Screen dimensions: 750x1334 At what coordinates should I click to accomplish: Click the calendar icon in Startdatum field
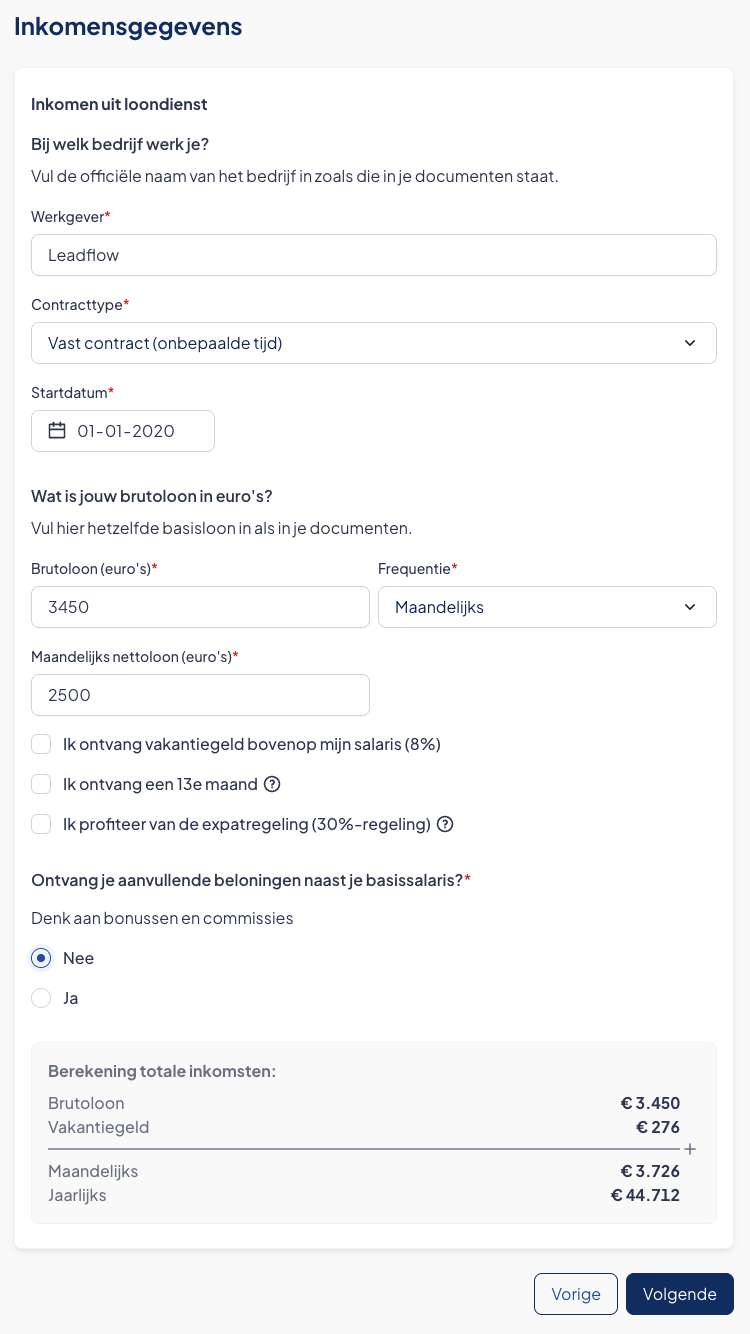click(57, 431)
